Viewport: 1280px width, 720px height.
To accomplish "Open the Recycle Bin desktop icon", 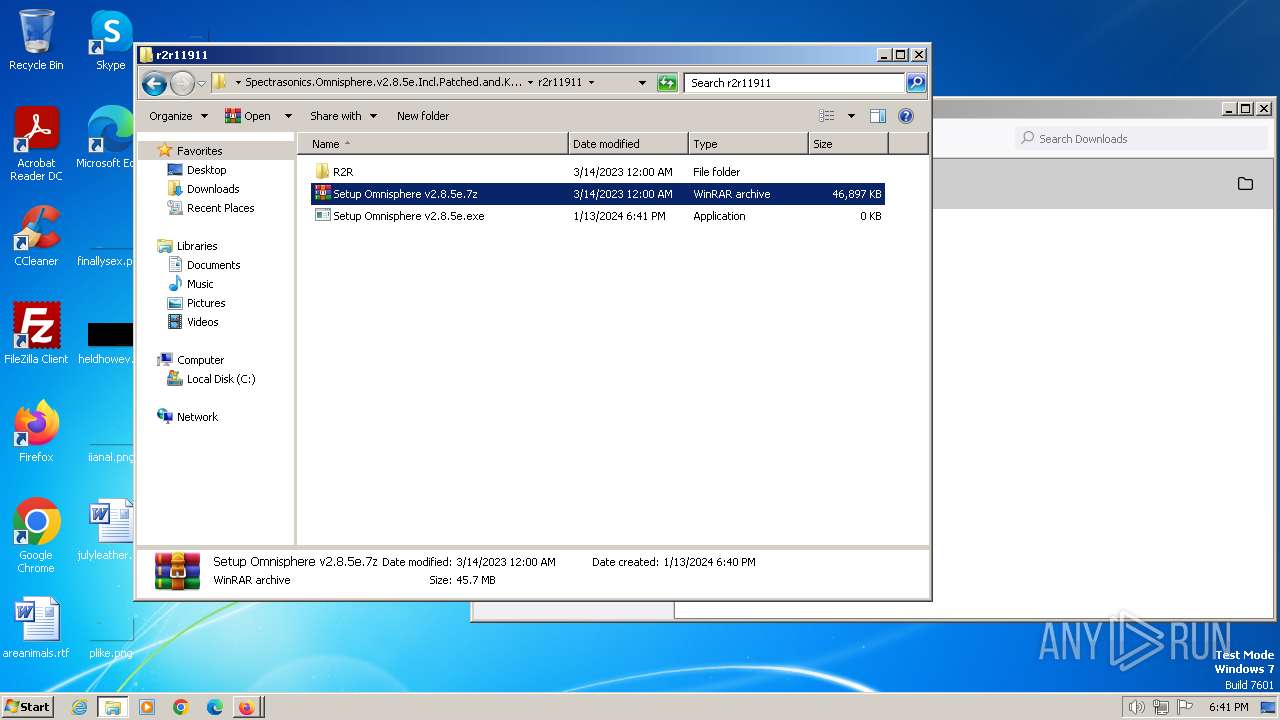I will (x=36, y=40).
